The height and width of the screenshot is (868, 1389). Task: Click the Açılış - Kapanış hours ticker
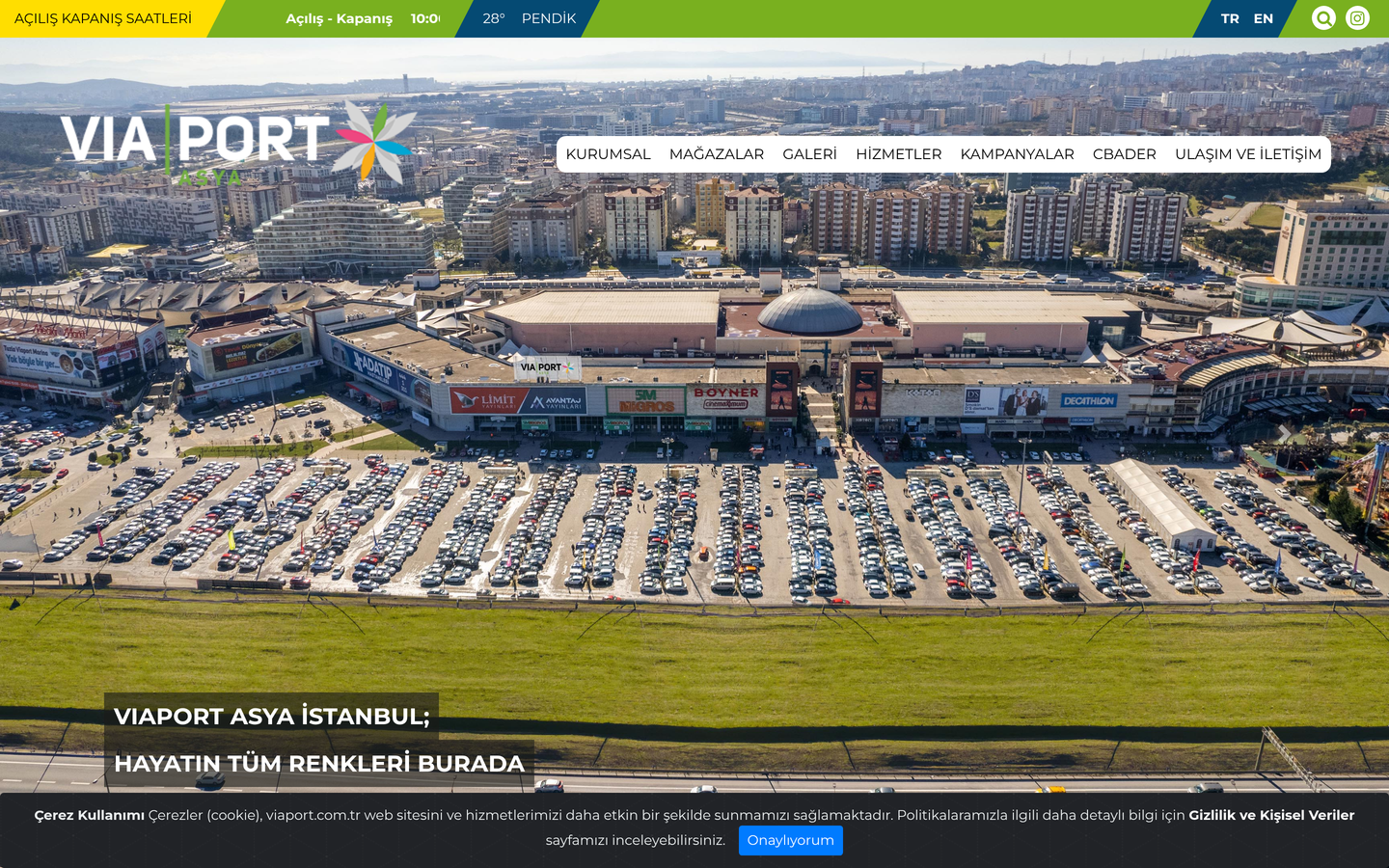click(x=363, y=18)
